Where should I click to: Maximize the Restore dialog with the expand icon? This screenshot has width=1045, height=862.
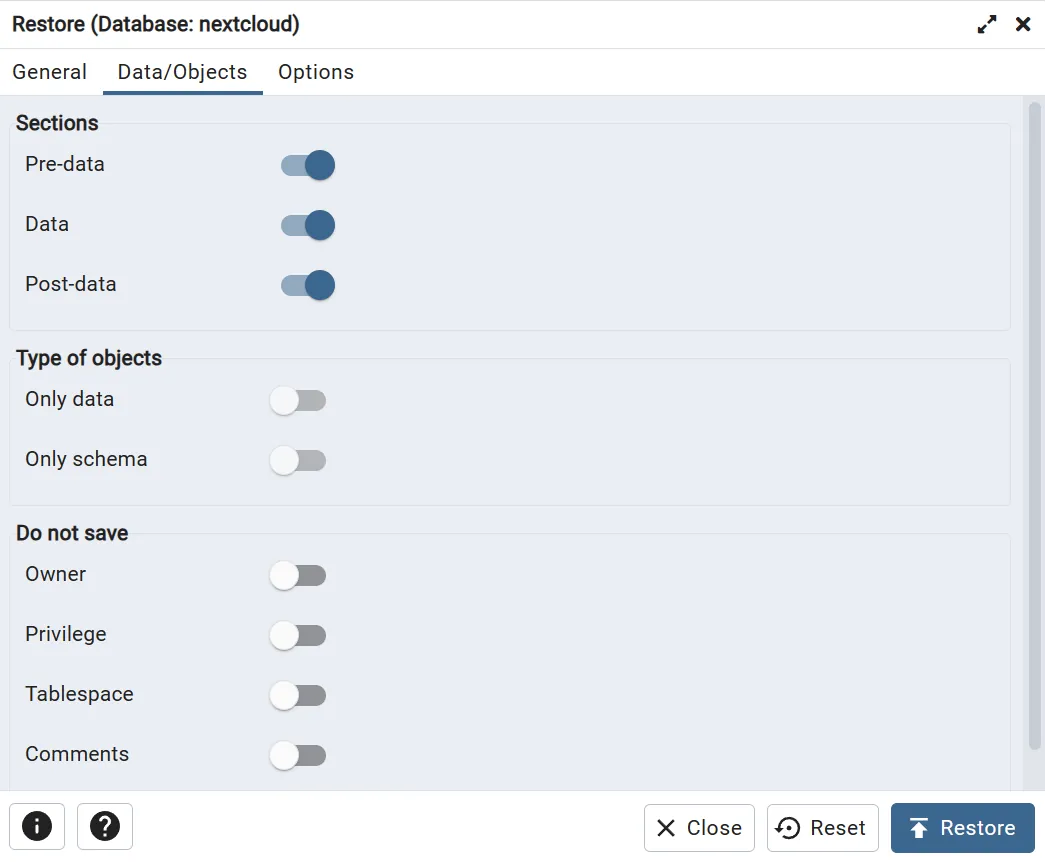tap(987, 25)
